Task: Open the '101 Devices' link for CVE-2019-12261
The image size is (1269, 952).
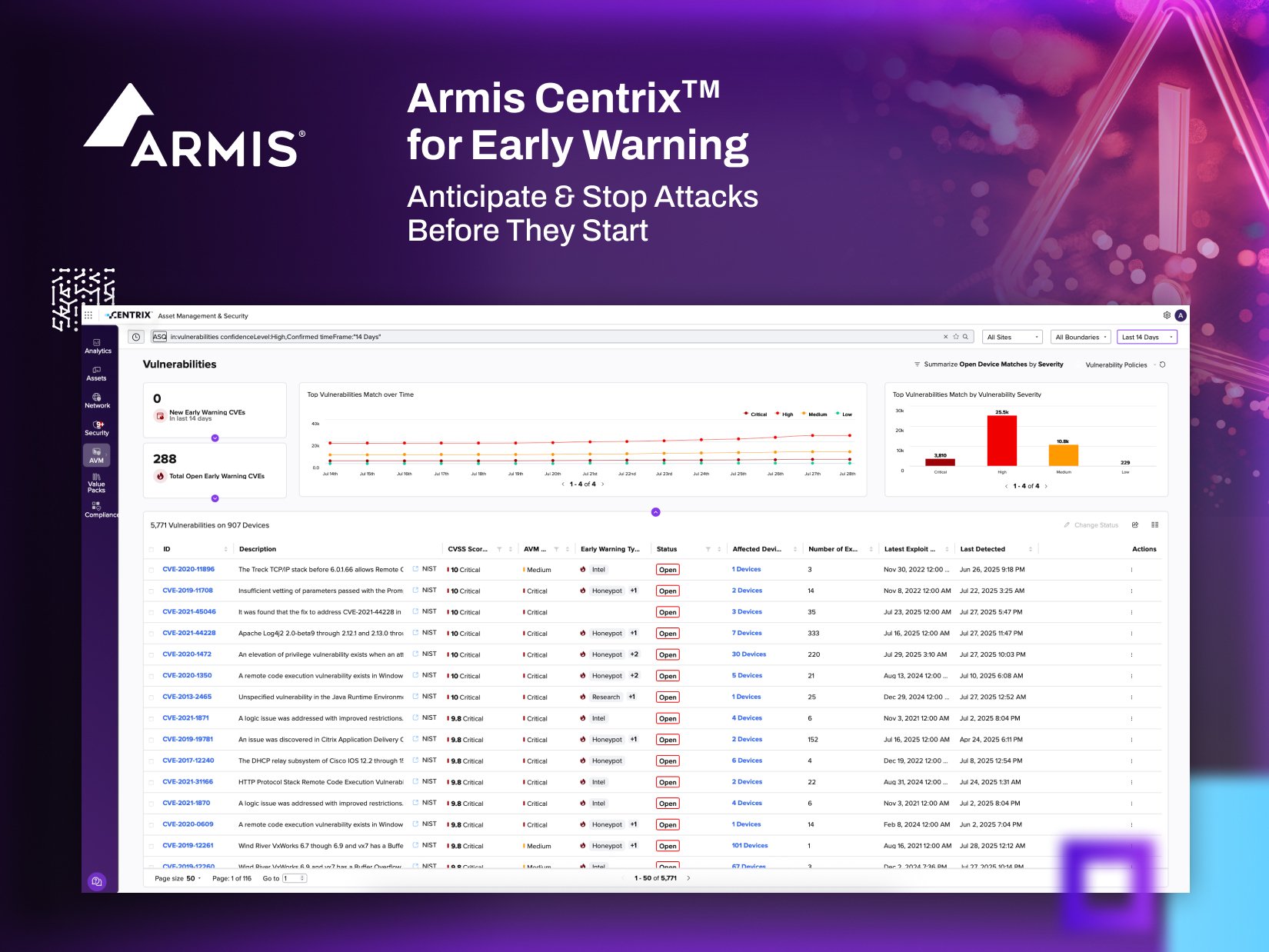Action: point(750,845)
